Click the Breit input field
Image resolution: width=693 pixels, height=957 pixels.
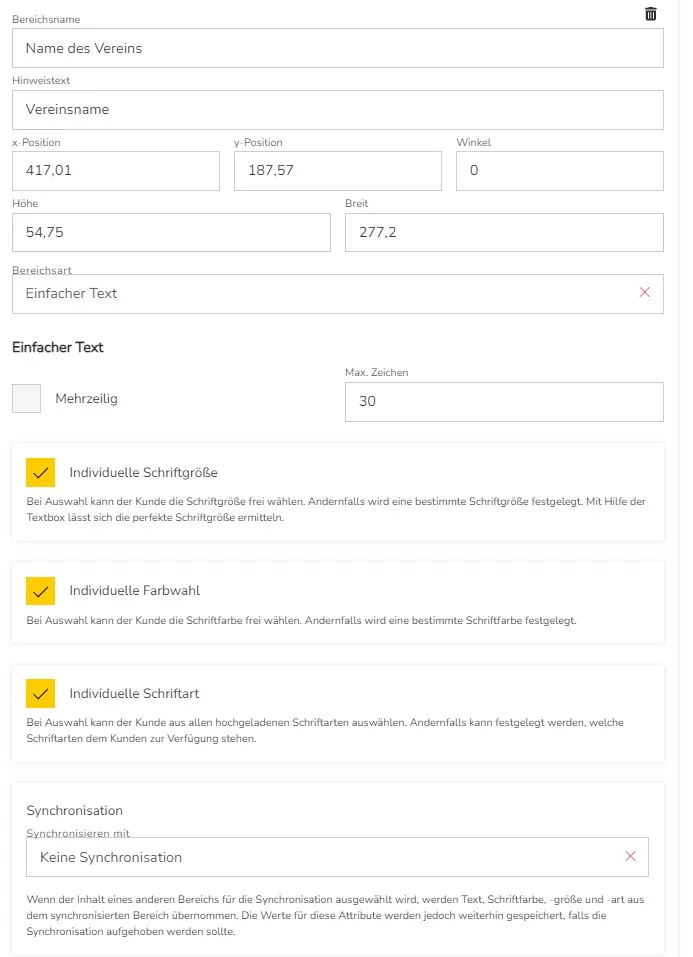(503, 232)
